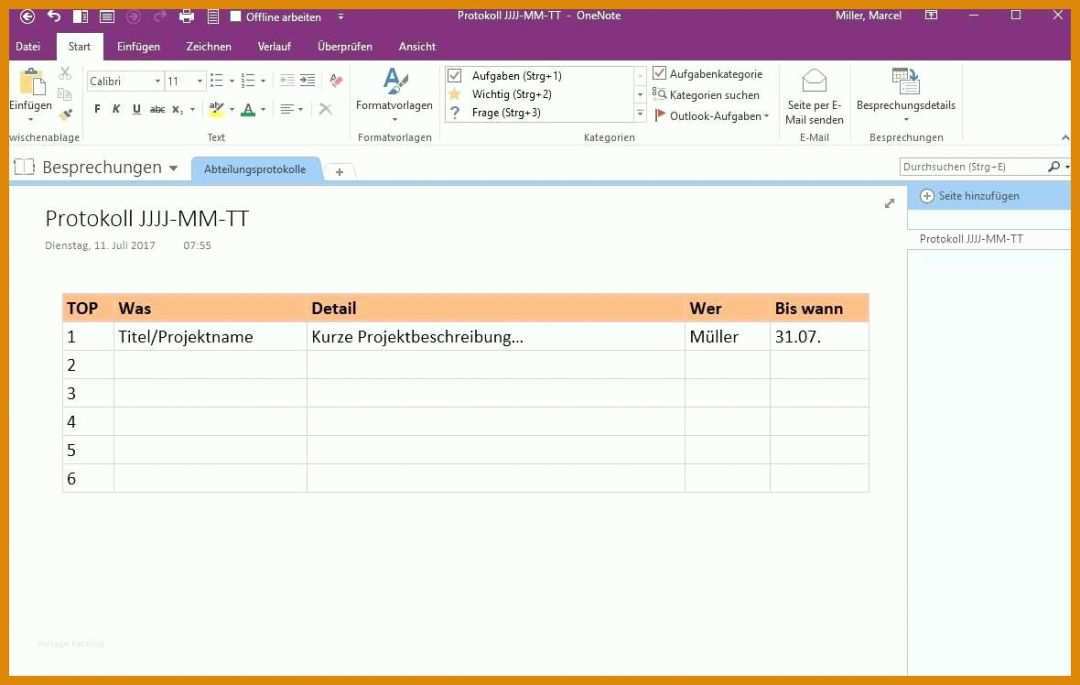
Task: Insert a bulleted list
Action: (x=216, y=81)
